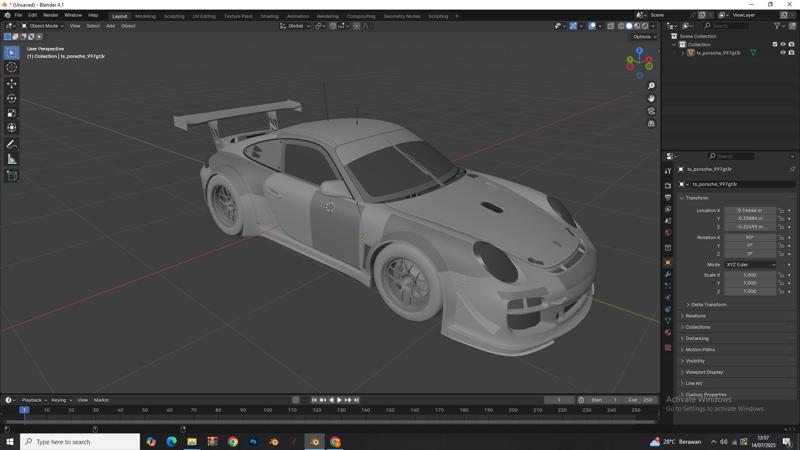Open the XYZ Euler rotation mode dropdown

pyautogui.click(x=750, y=265)
